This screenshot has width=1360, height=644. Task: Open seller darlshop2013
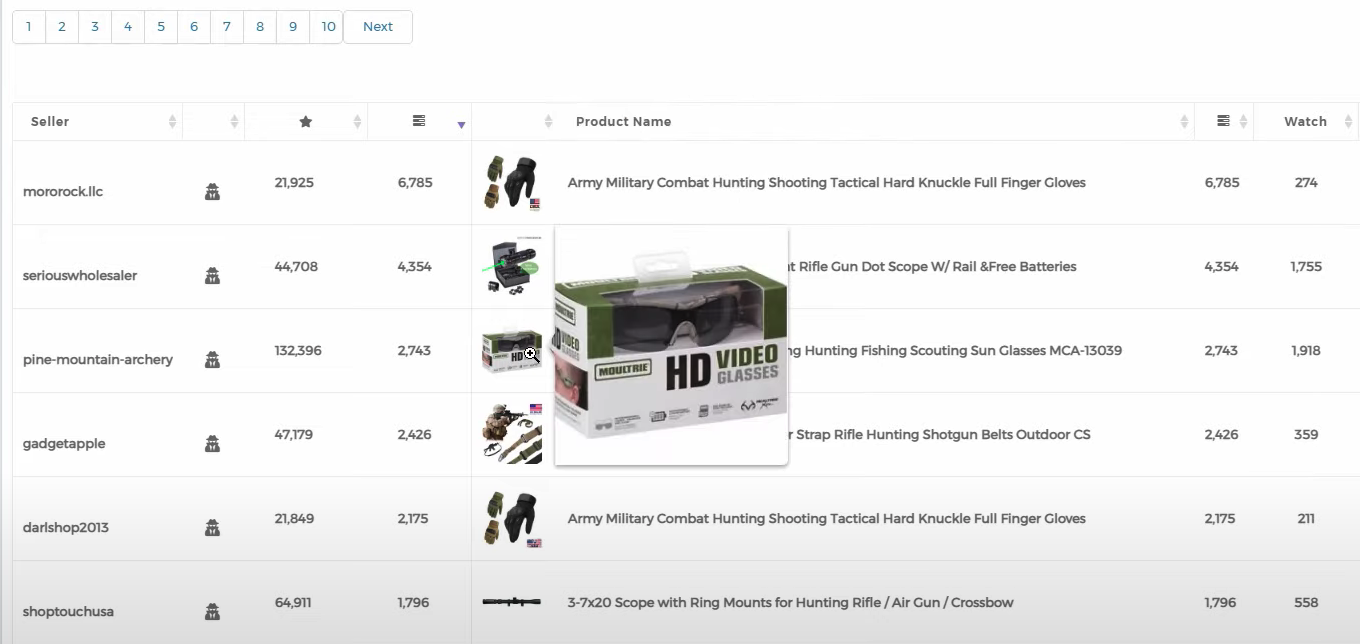coord(66,528)
